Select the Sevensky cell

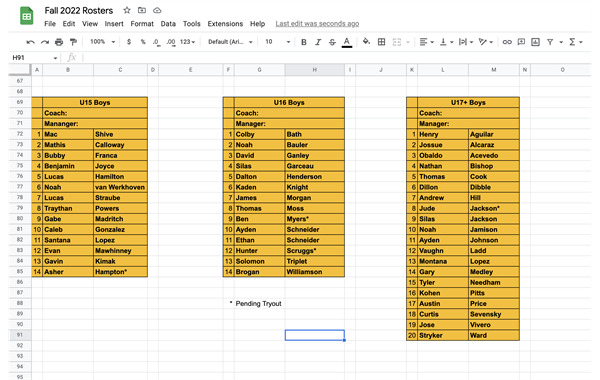[x=494, y=314]
